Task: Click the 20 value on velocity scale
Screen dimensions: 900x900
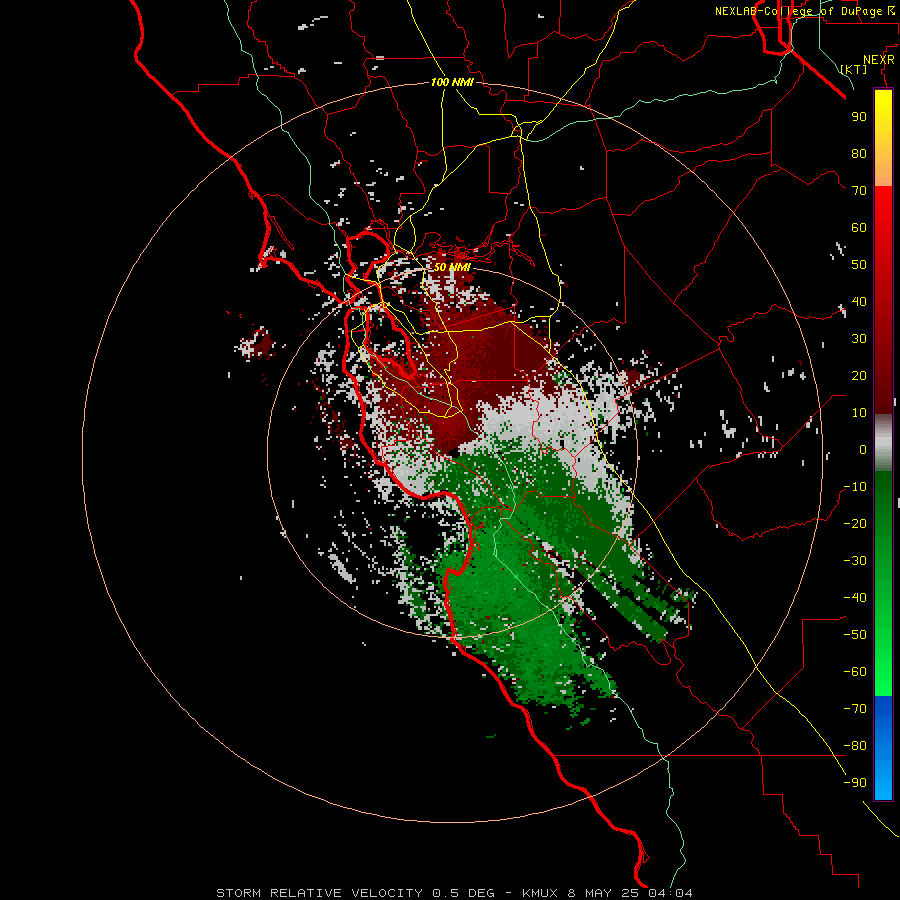Action: 859,375
